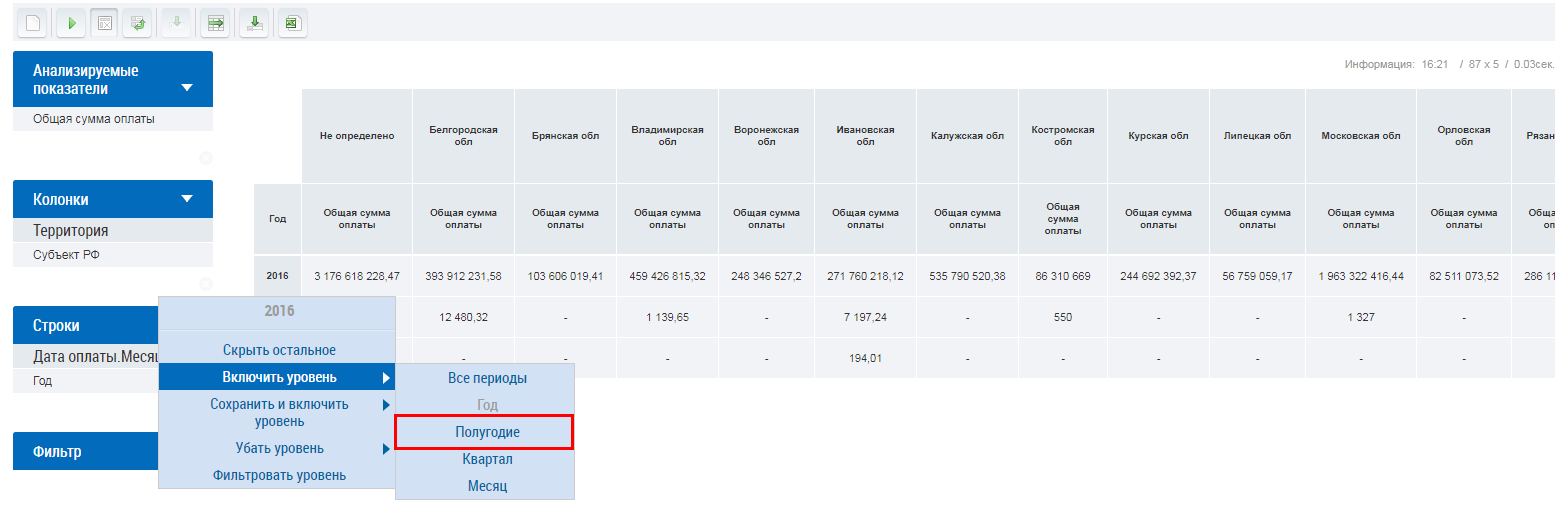
Task: Click the Московская обл column header
Action: click(1360, 136)
